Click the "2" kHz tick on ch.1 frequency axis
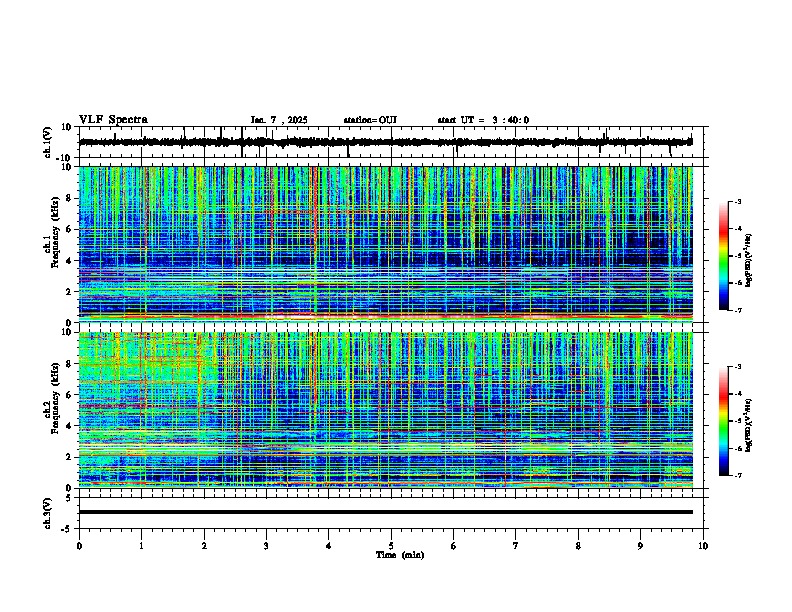792x612 pixels. point(69,291)
